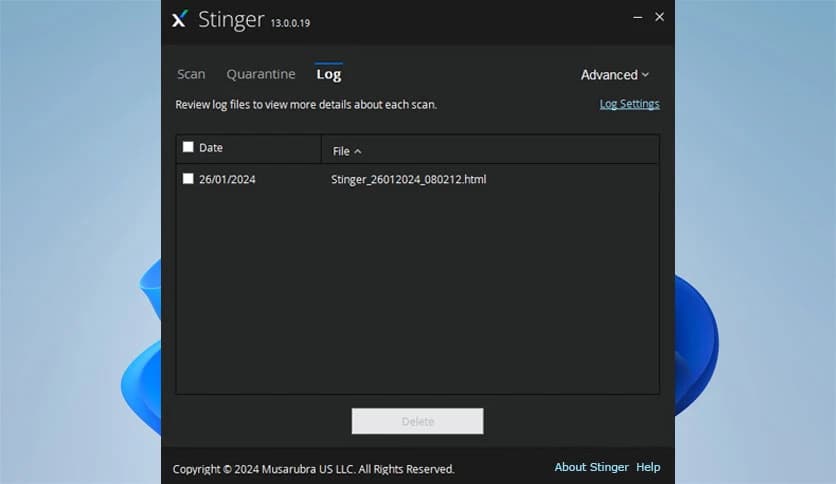Open the Help link
The height and width of the screenshot is (484, 836).
pyautogui.click(x=648, y=467)
